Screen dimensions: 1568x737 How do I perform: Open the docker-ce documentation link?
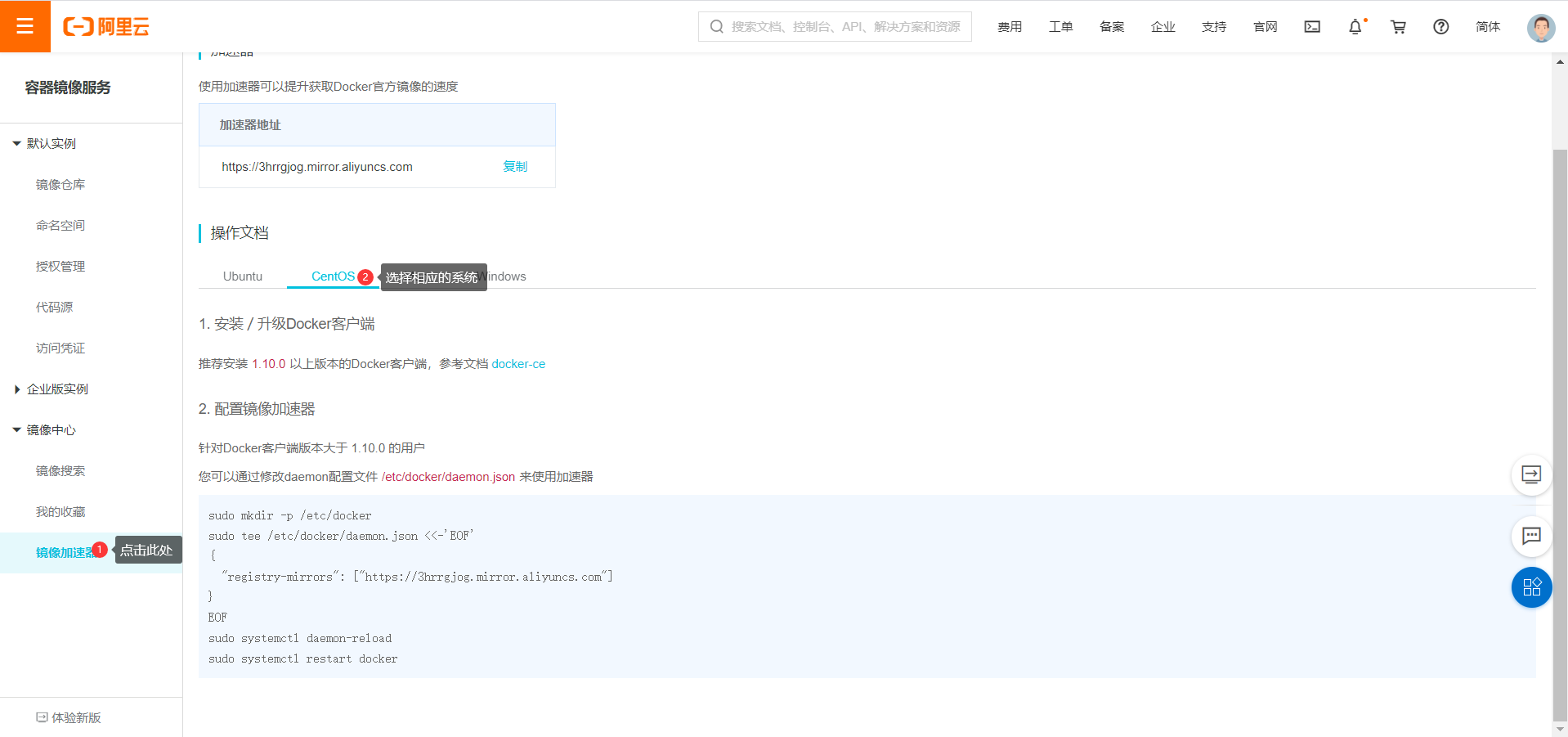tap(518, 364)
